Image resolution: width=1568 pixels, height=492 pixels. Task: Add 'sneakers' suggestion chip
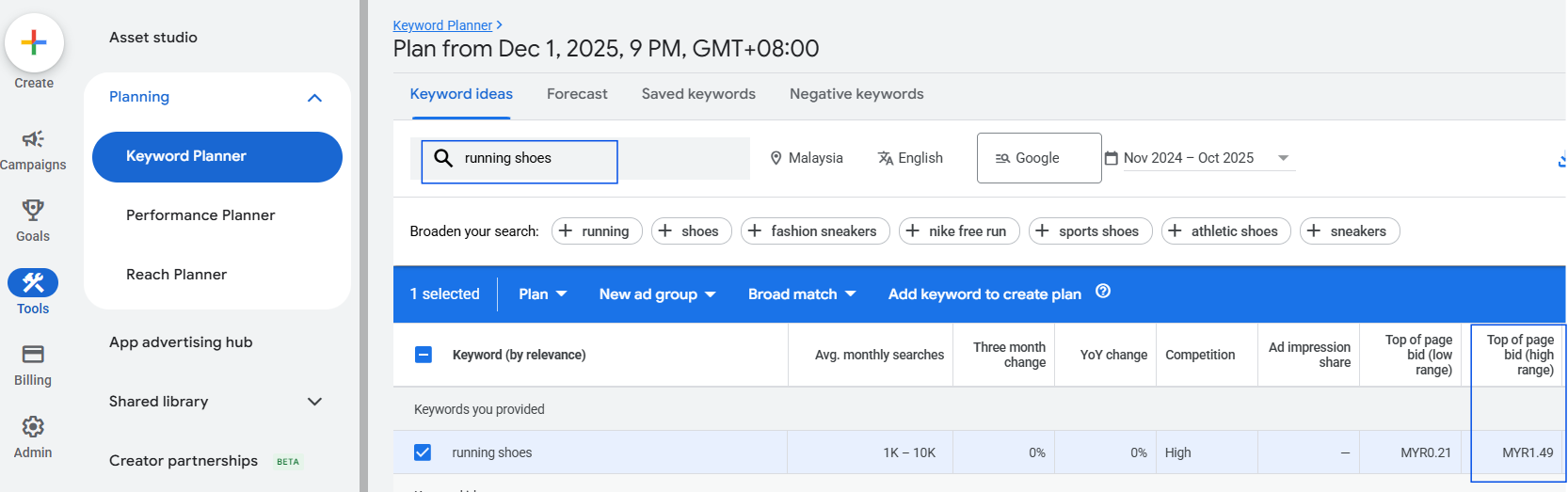[x=1350, y=231]
